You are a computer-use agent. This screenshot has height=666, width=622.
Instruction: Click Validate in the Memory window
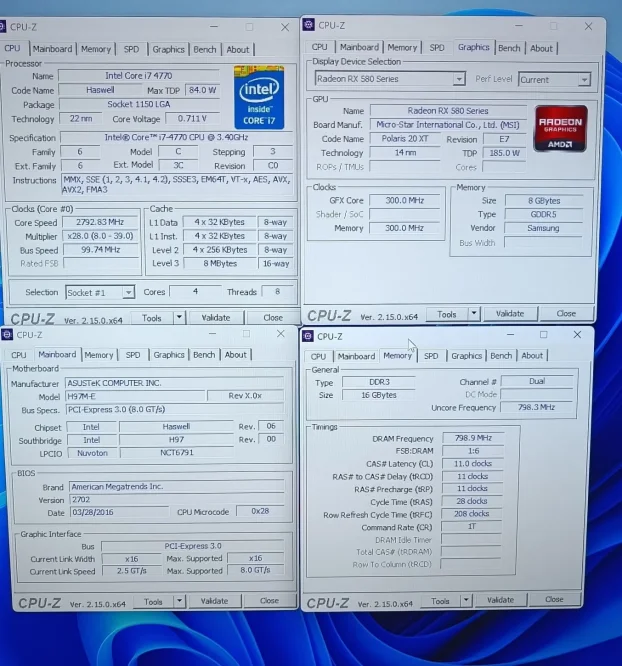click(500, 600)
